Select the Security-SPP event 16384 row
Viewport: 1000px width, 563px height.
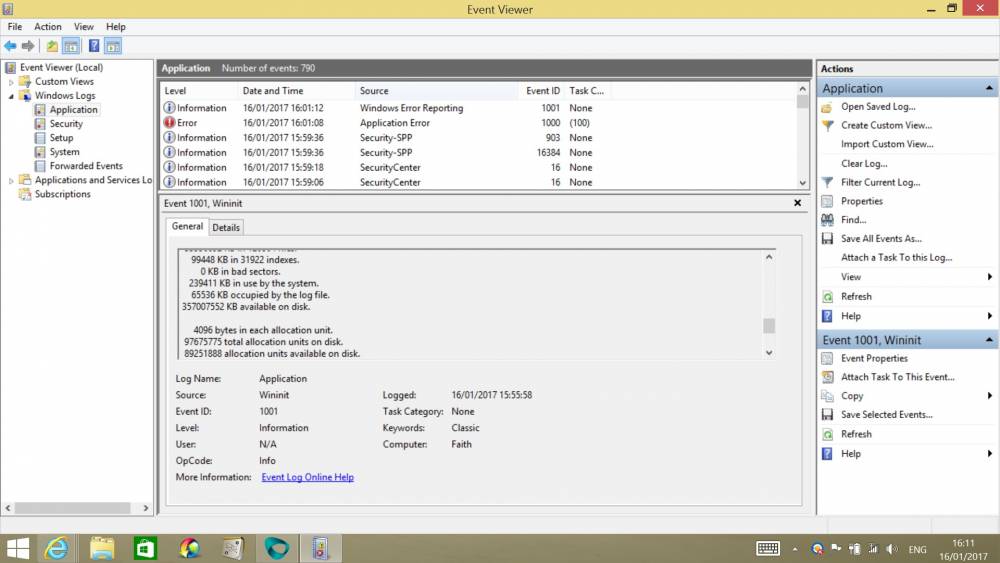coord(478,152)
